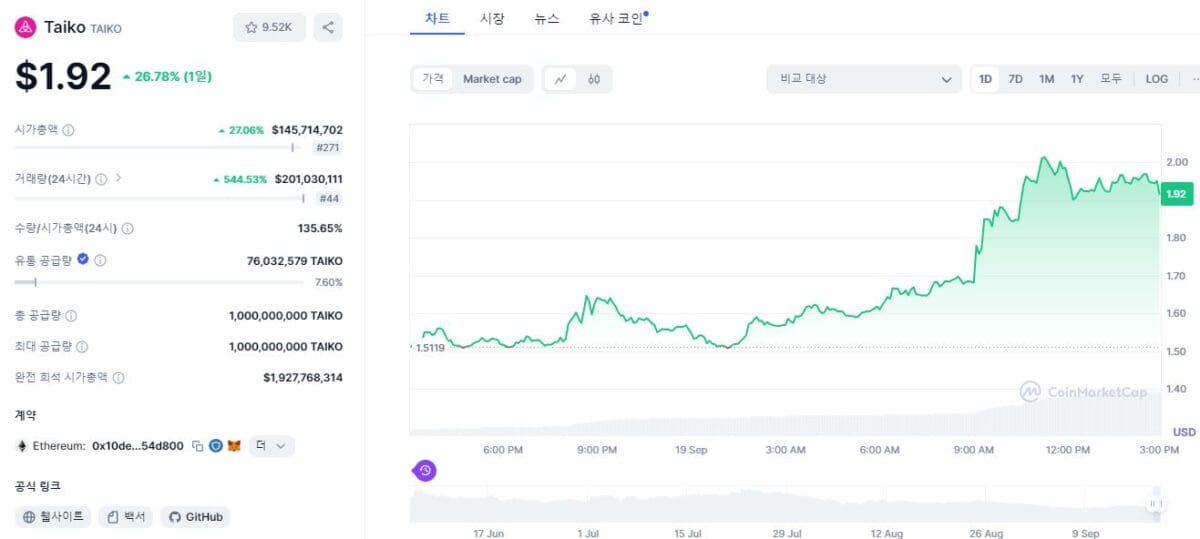Open the 웹사이트 official link
Screen dimensions: 1200x539
pyautogui.click(x=54, y=517)
